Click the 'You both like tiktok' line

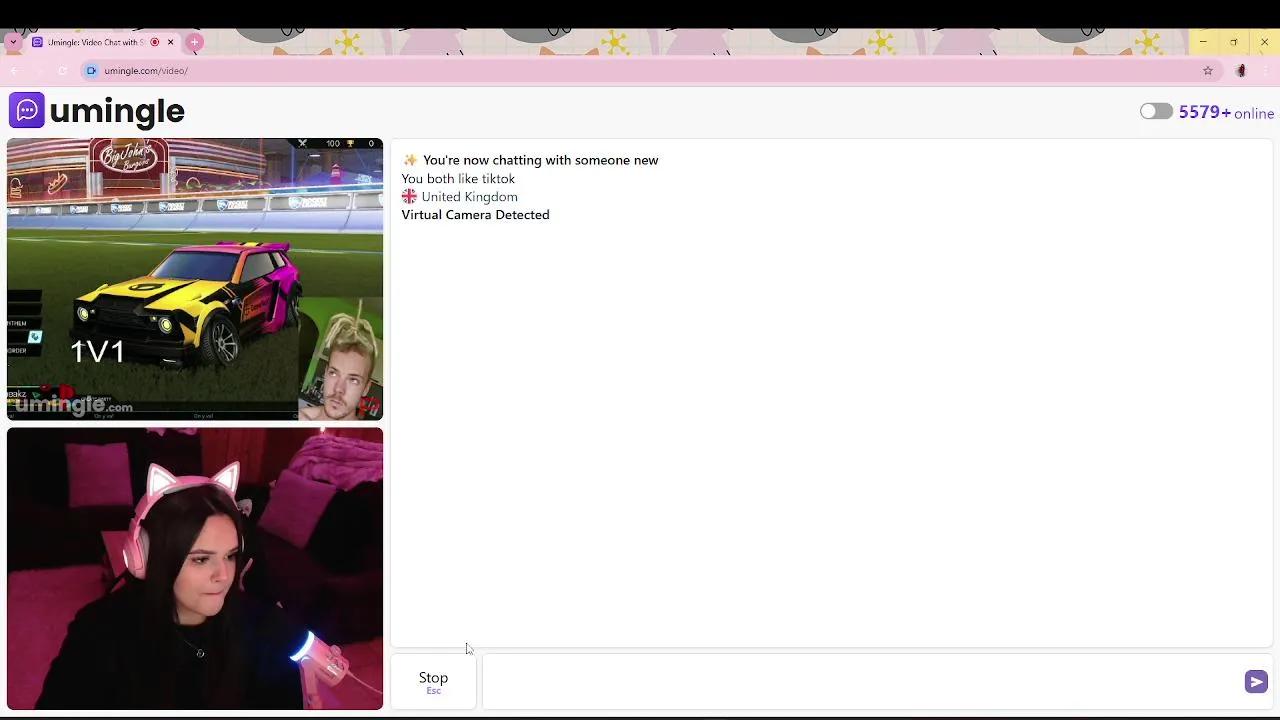point(458,179)
